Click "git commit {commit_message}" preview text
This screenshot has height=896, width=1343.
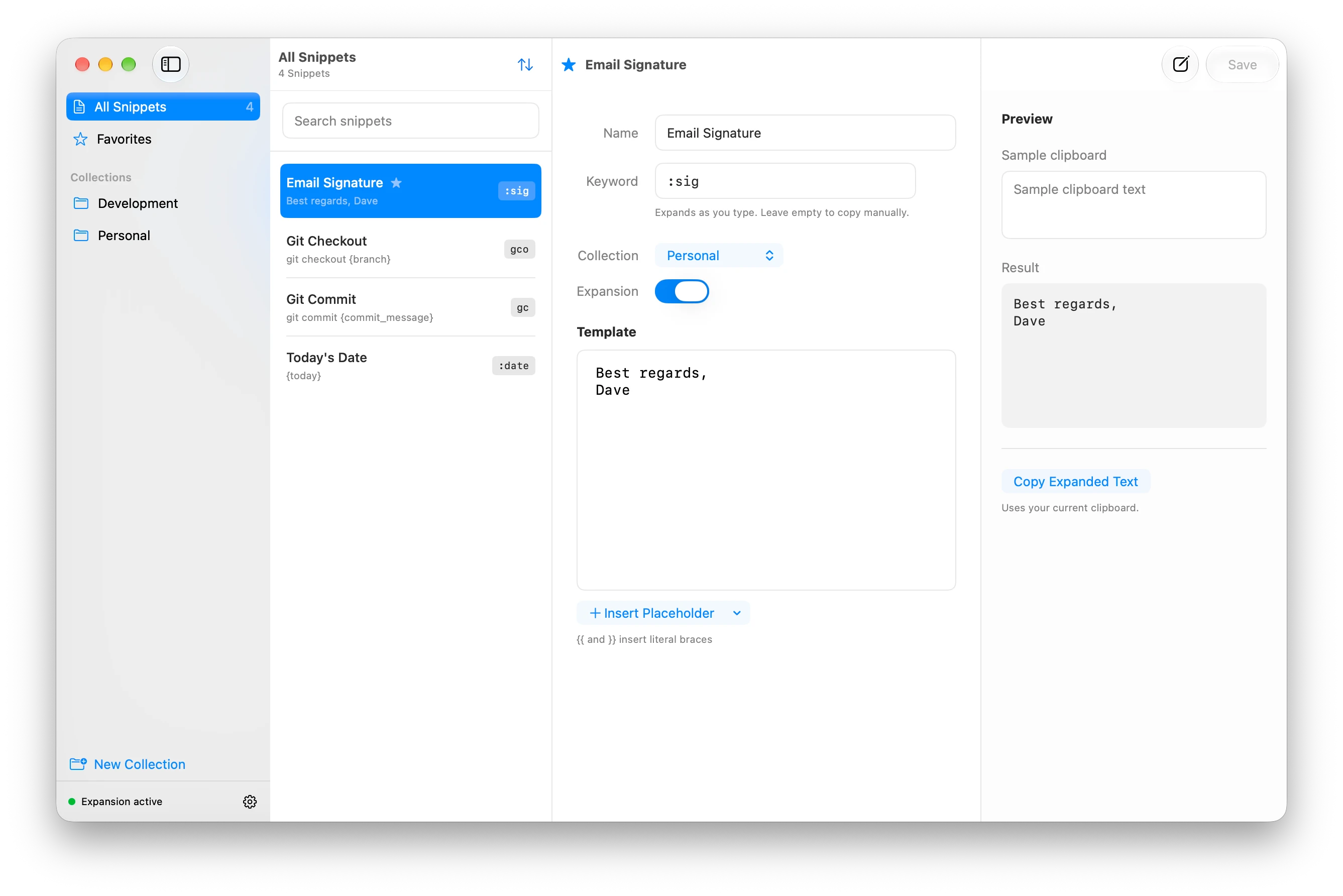point(360,317)
